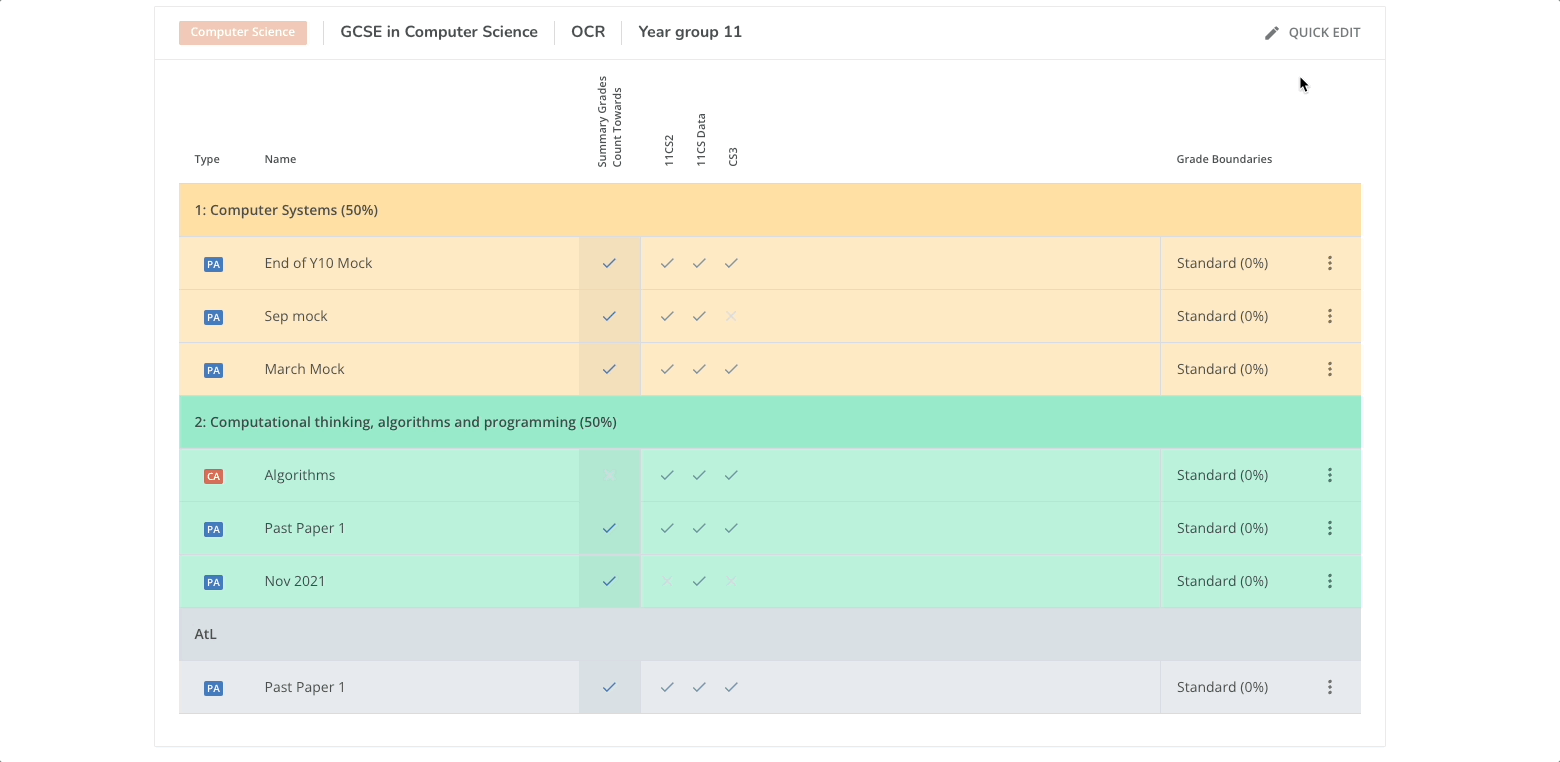Click the PA badge beside End of Y10 Mock

pyautogui.click(x=213, y=263)
